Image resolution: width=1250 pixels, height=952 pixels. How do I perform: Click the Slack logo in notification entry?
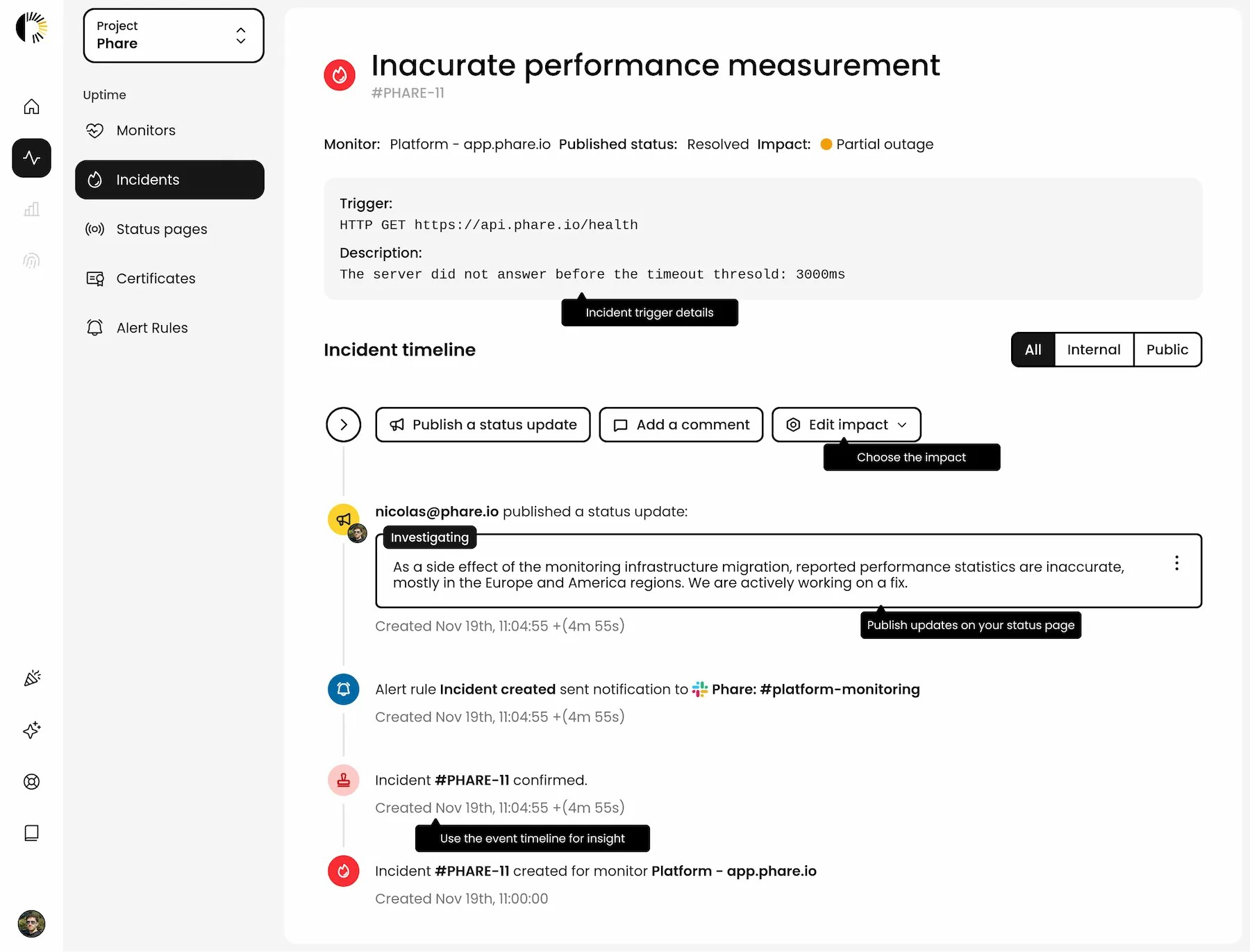pyautogui.click(x=700, y=689)
